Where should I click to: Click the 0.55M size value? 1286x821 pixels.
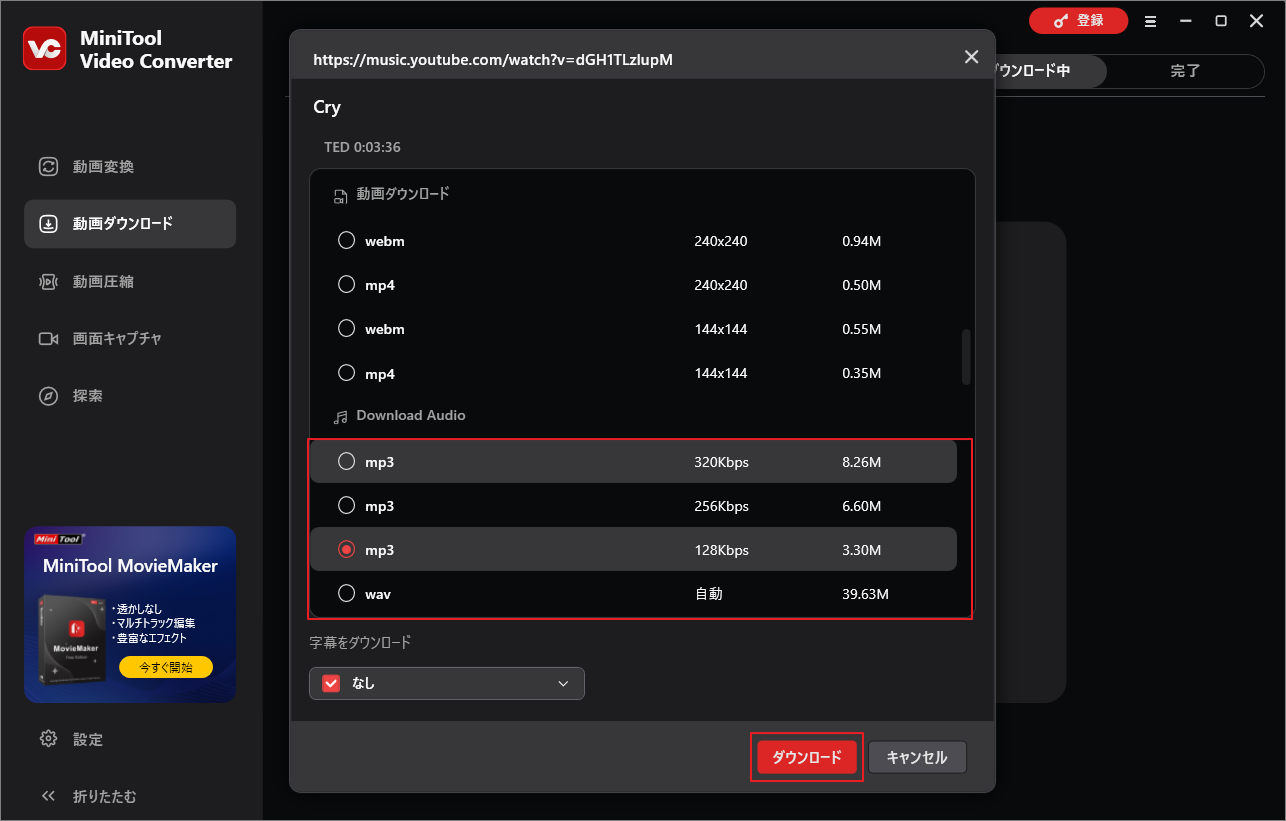tap(862, 329)
